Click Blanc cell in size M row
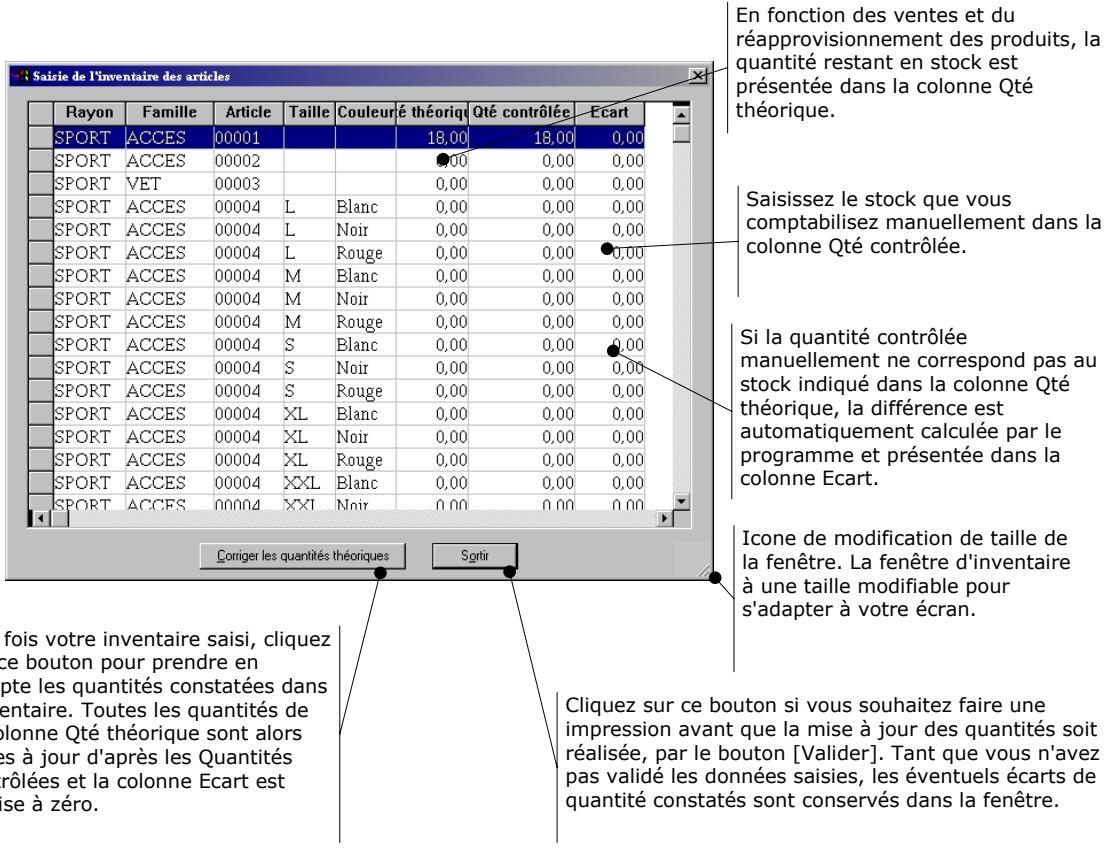The image size is (1106, 851). tap(365, 276)
